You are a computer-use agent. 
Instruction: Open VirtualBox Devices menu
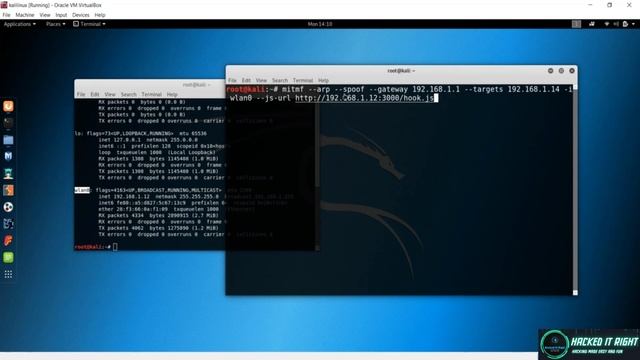pyautogui.click(x=81, y=15)
